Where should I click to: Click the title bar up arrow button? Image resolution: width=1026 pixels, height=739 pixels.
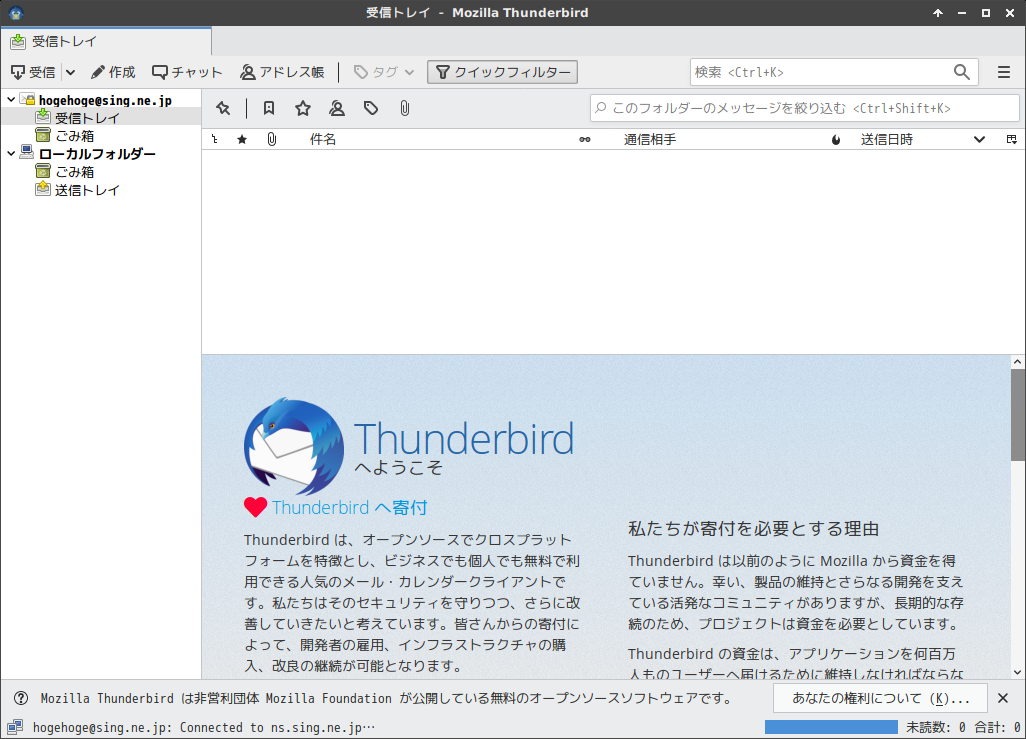(938, 13)
